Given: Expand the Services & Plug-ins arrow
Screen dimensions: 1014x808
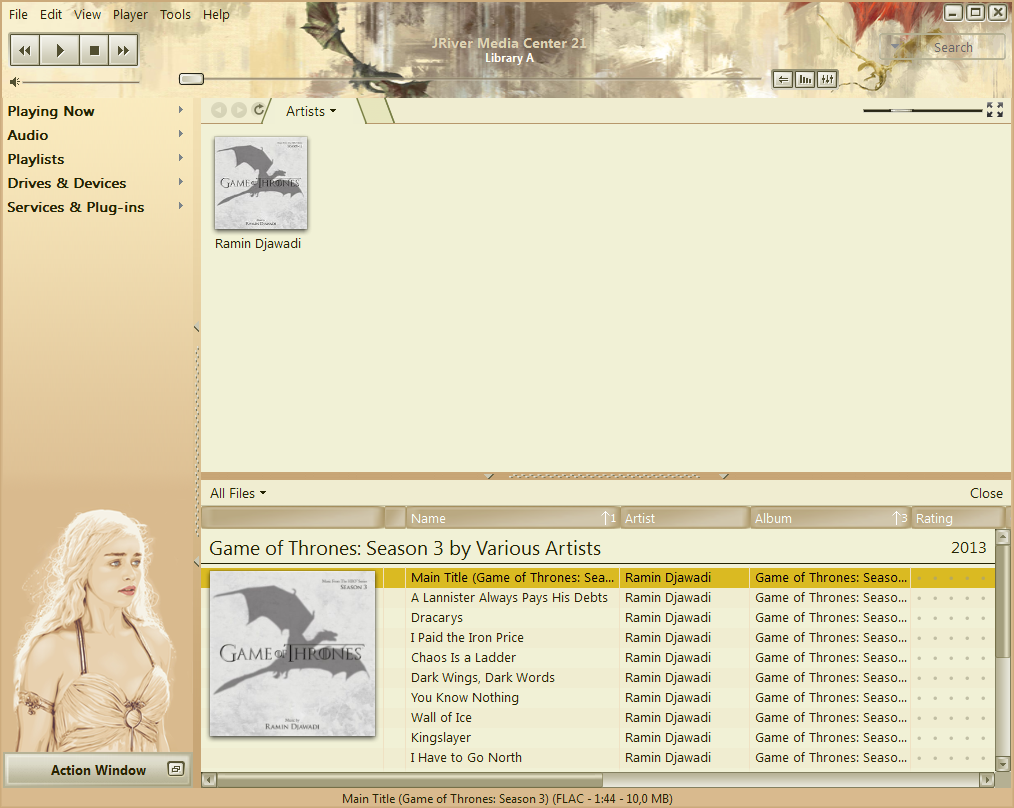Looking at the screenshot, I should pos(181,206).
